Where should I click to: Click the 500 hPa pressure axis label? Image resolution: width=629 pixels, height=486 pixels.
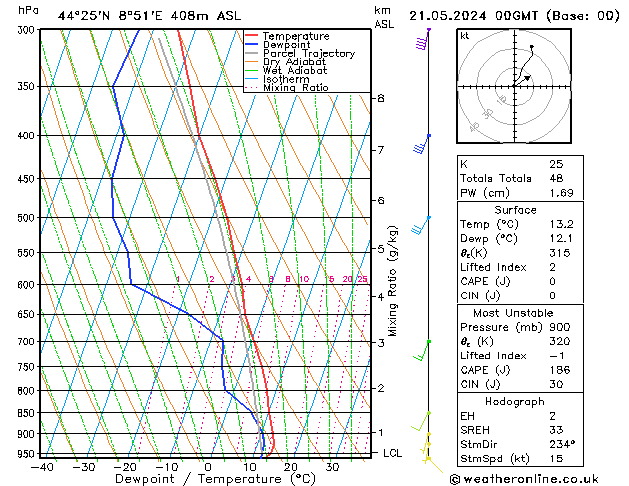[x=27, y=218]
